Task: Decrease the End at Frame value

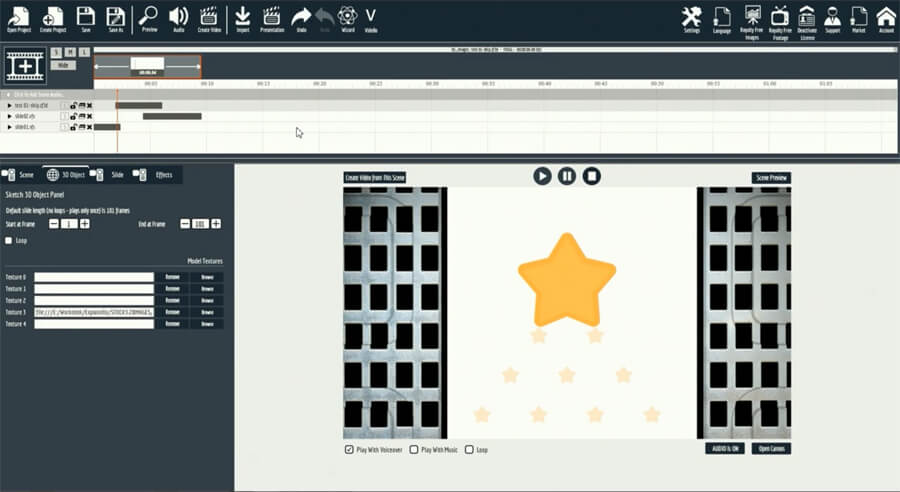Action: pyautogui.click(x=185, y=224)
